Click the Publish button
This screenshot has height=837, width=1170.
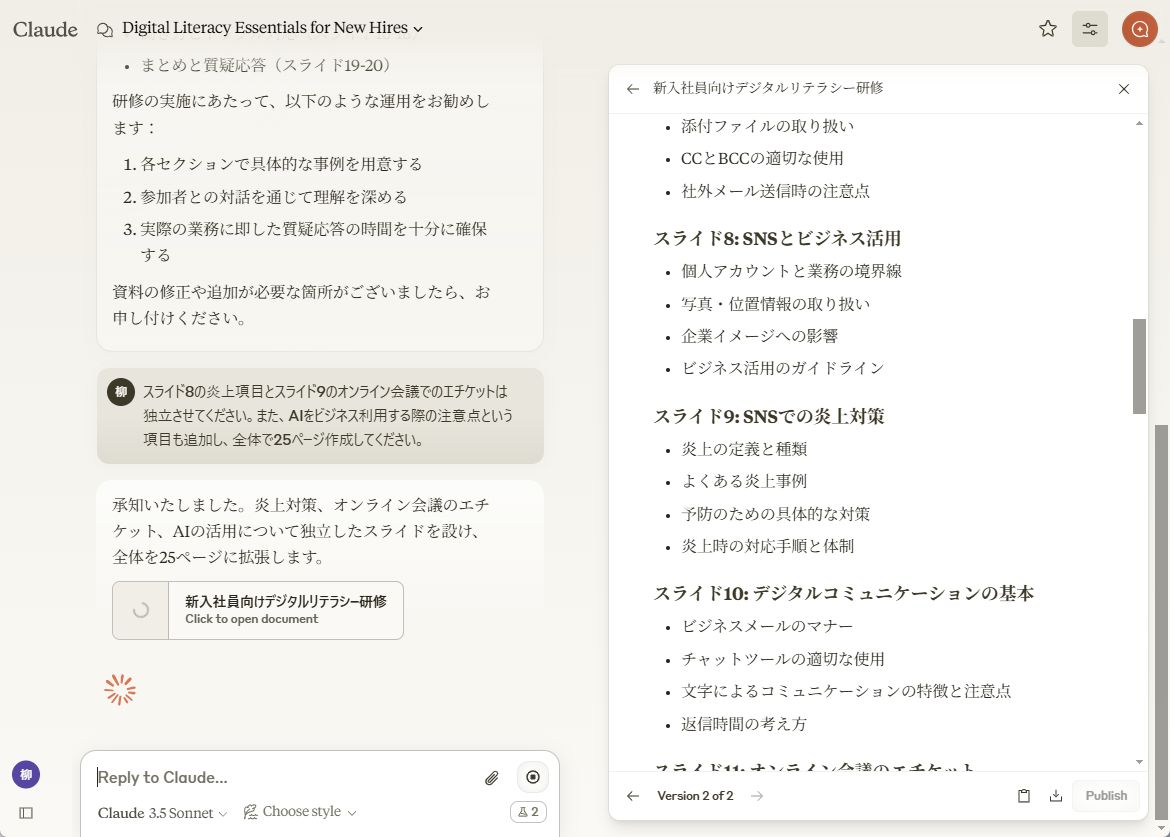(x=1106, y=796)
